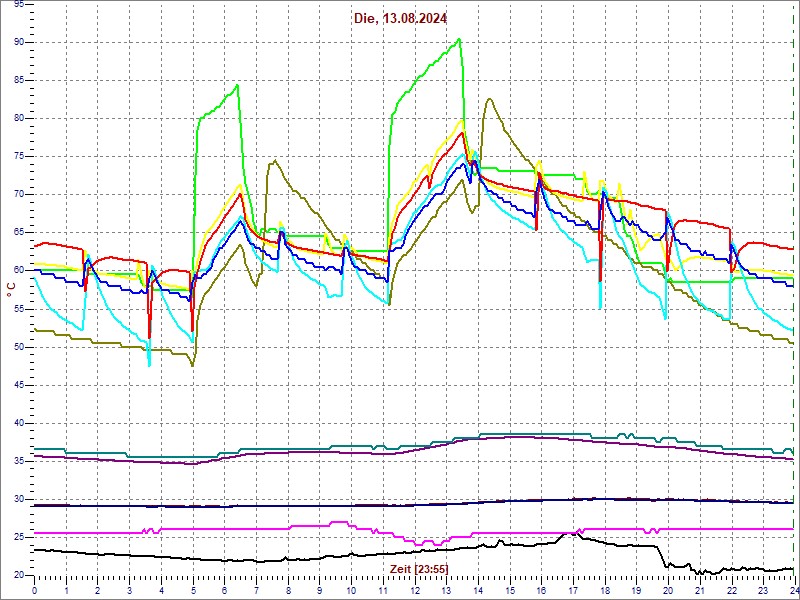Click the '°C' temperature axis unit label

click(x=11, y=290)
